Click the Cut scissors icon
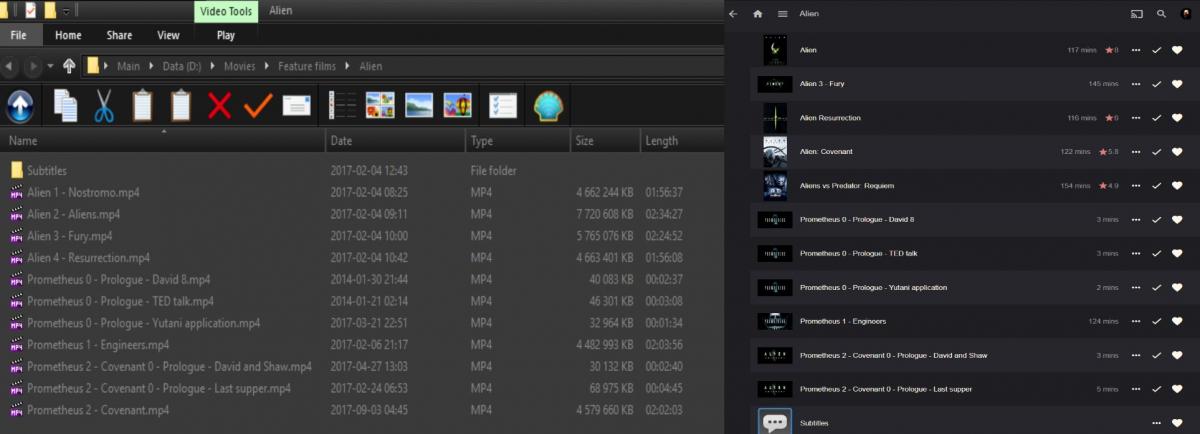Screen dimensions: 1200x434 pos(104,105)
